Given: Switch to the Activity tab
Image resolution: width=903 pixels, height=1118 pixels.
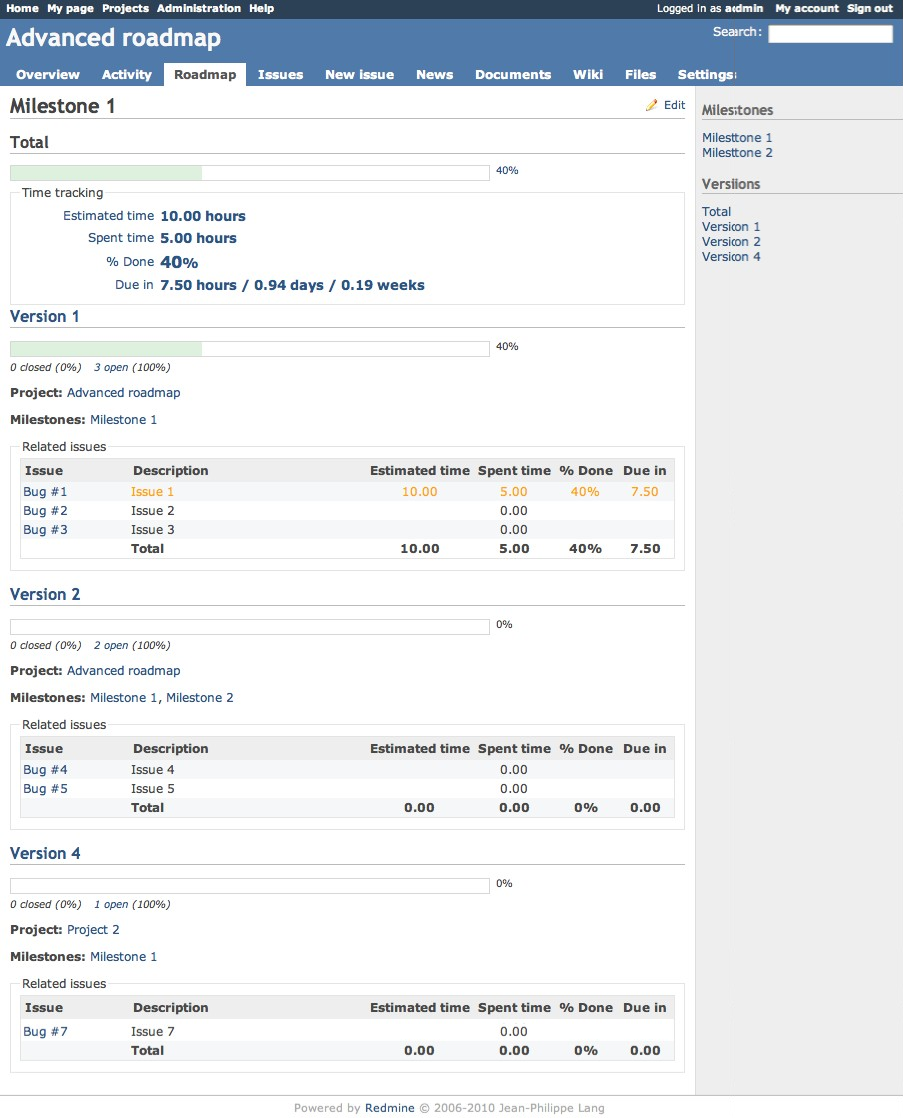Looking at the screenshot, I should click(126, 74).
